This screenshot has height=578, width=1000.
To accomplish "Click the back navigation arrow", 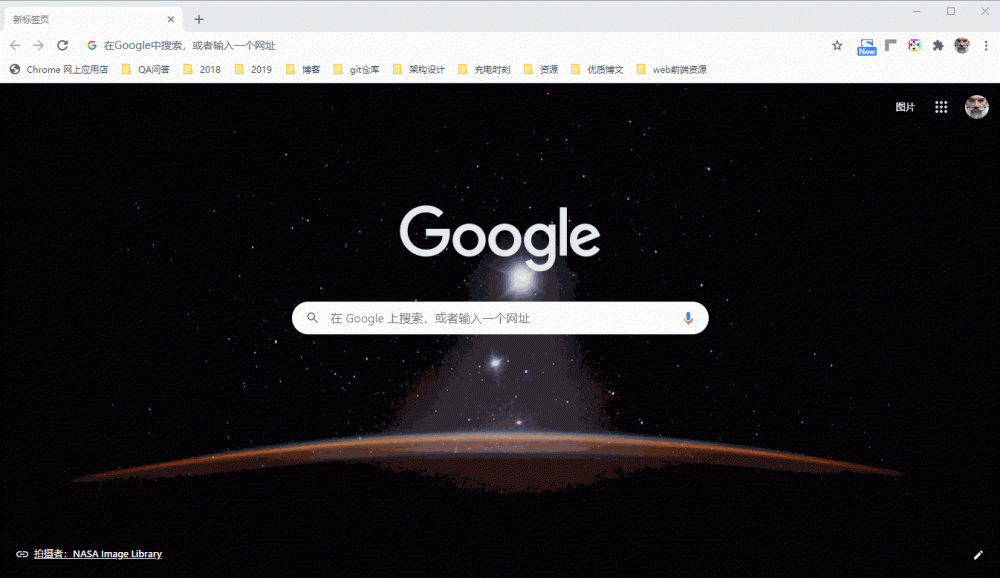I will (14, 45).
